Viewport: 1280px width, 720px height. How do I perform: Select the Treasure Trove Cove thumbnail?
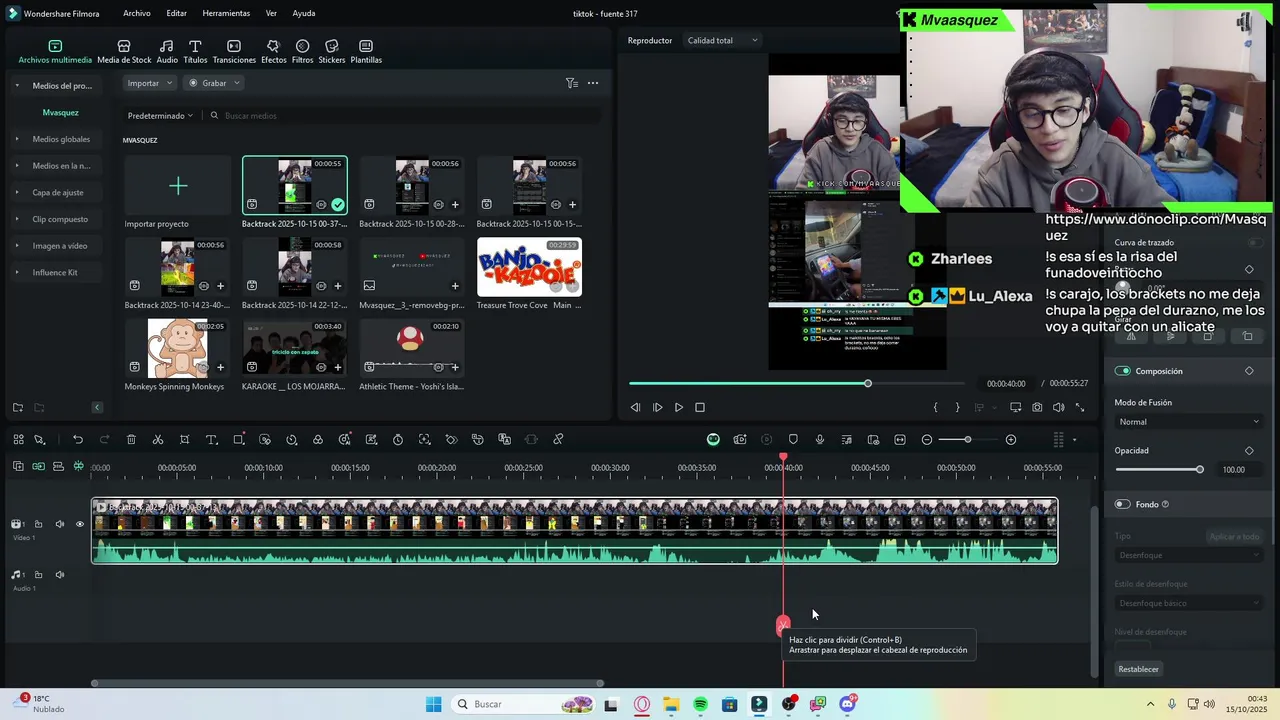529,267
